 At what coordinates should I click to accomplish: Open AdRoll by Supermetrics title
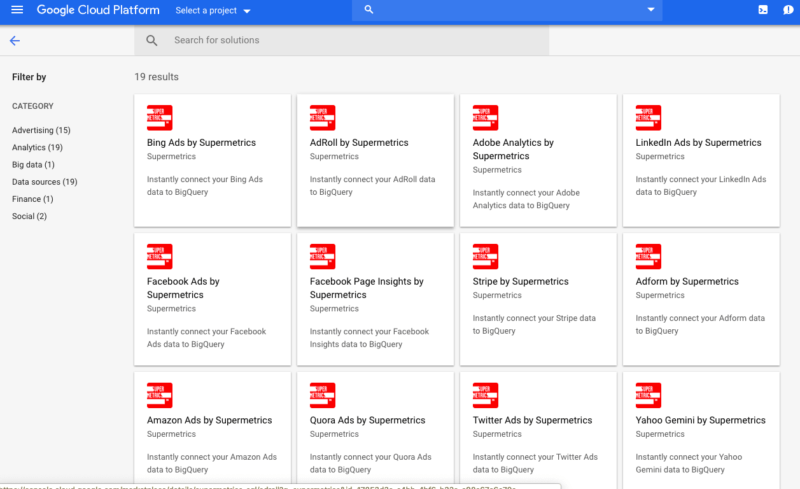click(x=359, y=143)
